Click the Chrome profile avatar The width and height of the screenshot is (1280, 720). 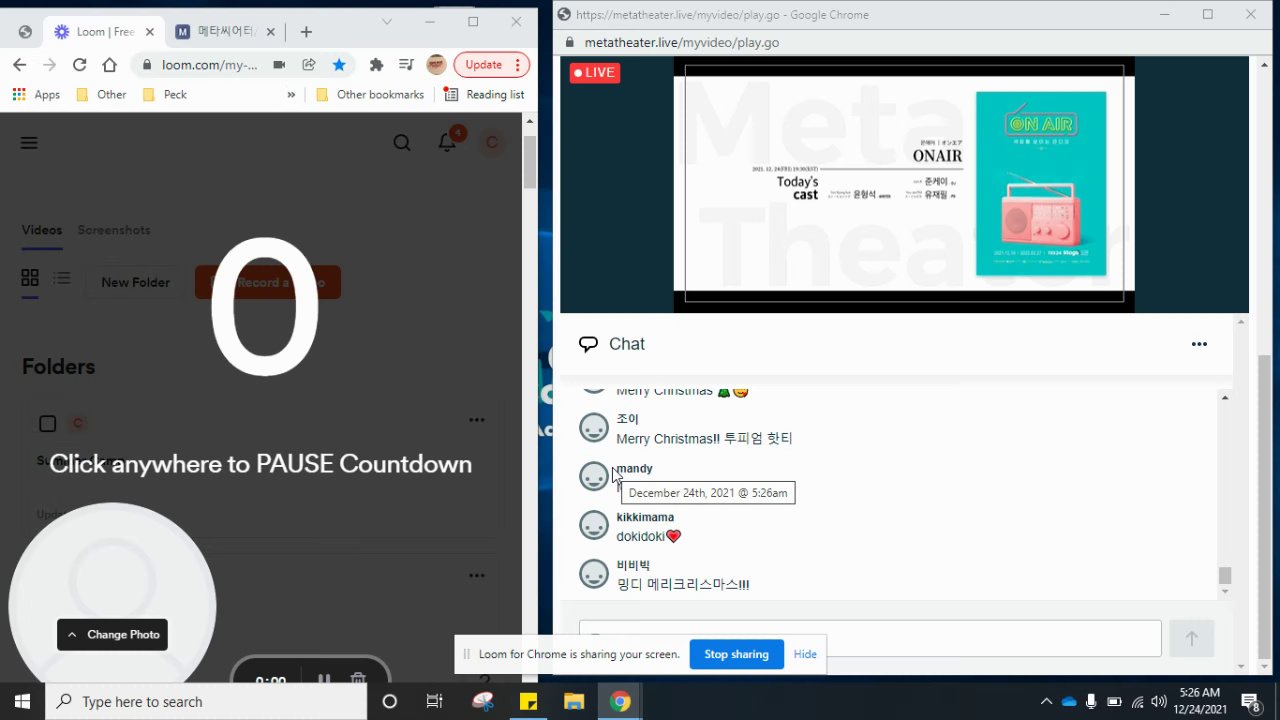click(x=436, y=65)
